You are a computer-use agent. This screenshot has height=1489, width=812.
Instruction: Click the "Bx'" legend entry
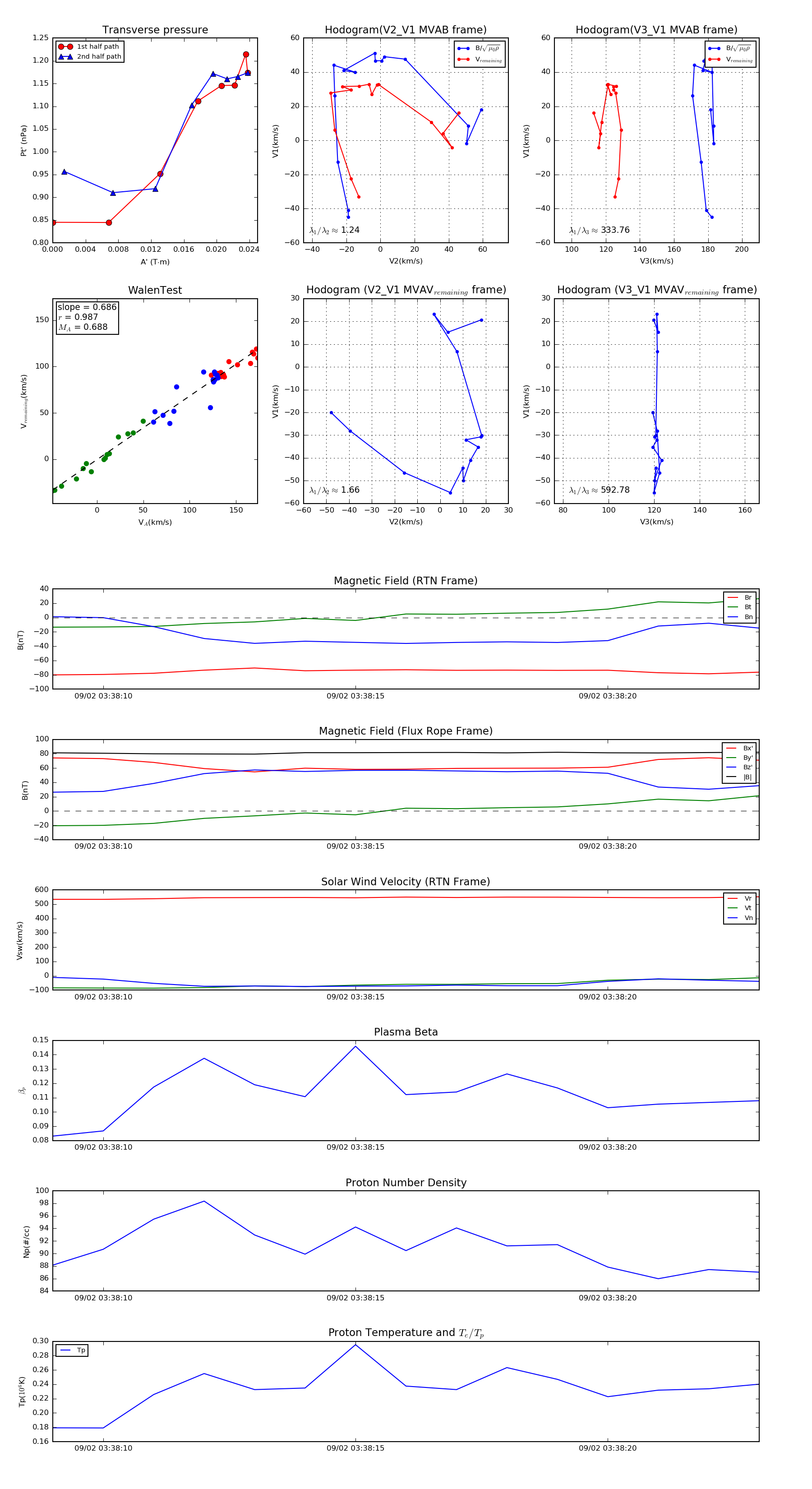(x=740, y=748)
